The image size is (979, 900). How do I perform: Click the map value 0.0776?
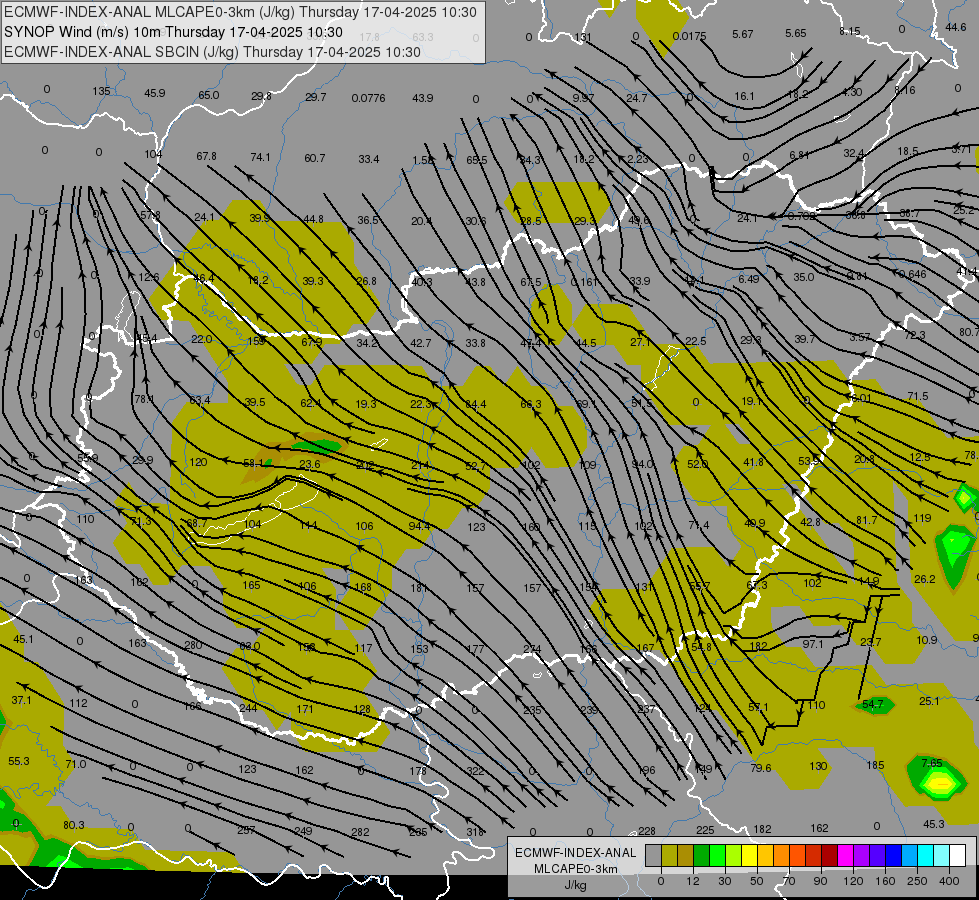[x=368, y=98]
